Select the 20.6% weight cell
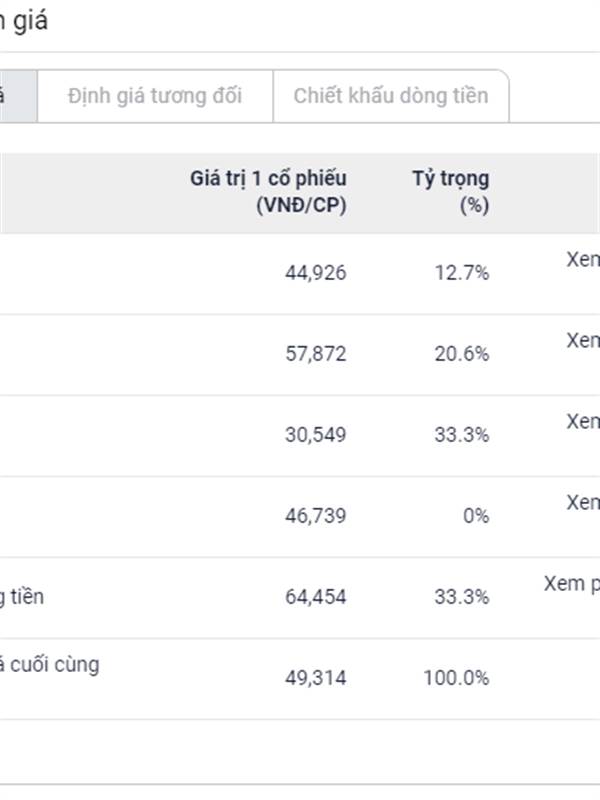 coord(462,354)
